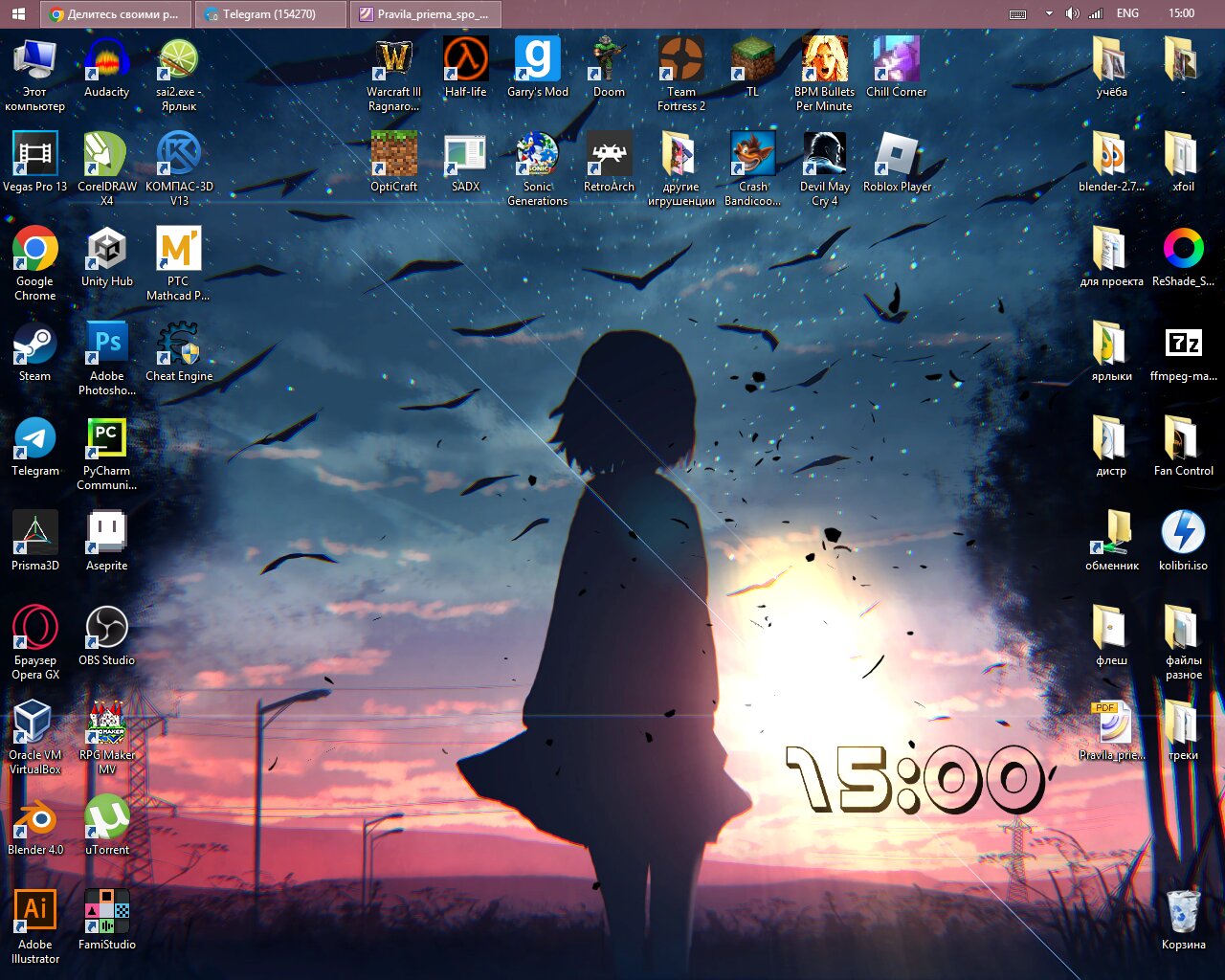Image resolution: width=1225 pixels, height=980 pixels.
Task: Open the Half-life shortcut
Action: tap(465, 68)
